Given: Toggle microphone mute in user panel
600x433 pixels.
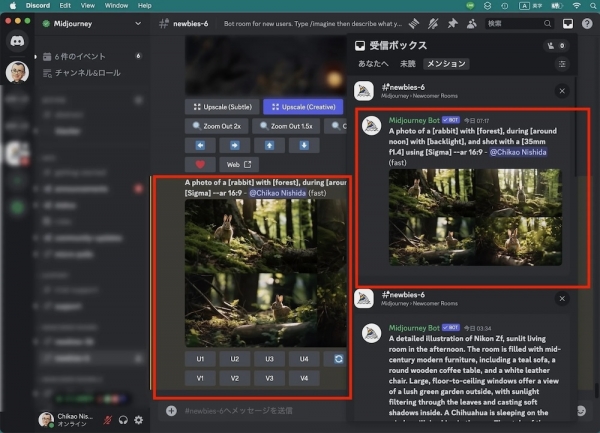Looking at the screenshot, I should pyautogui.click(x=108, y=420).
